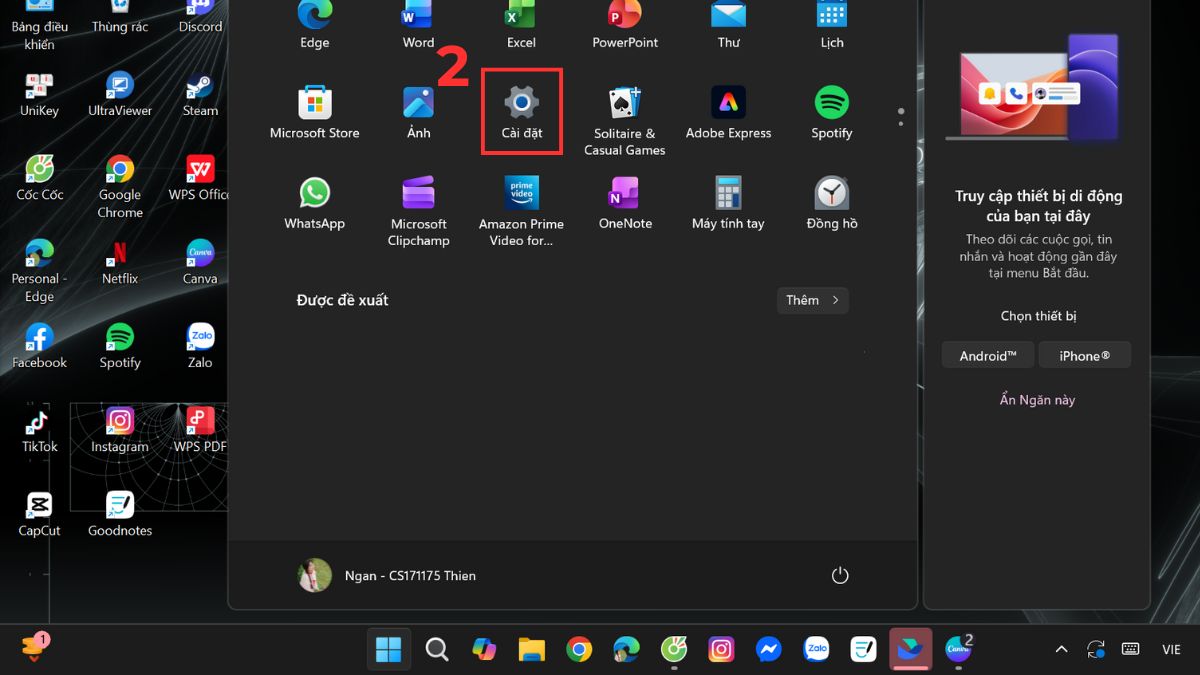The image size is (1200, 675).
Task: Select Steam desktop icon
Action: (200, 95)
